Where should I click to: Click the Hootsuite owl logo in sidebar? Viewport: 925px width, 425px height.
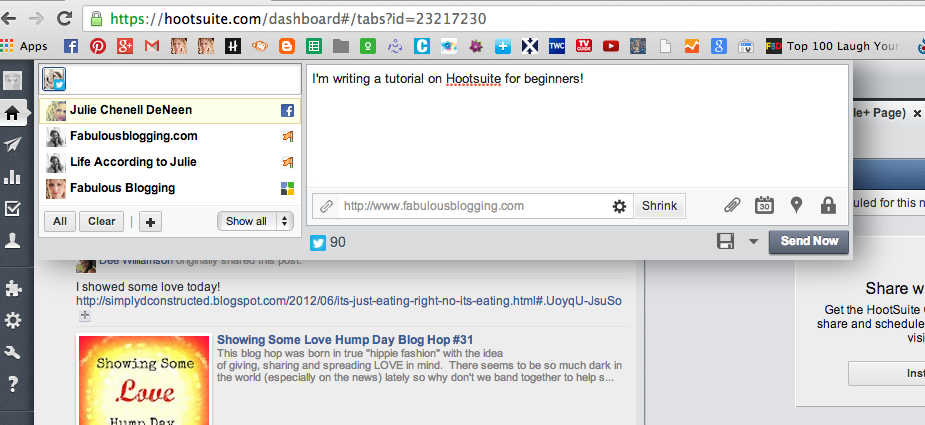[x=12, y=81]
